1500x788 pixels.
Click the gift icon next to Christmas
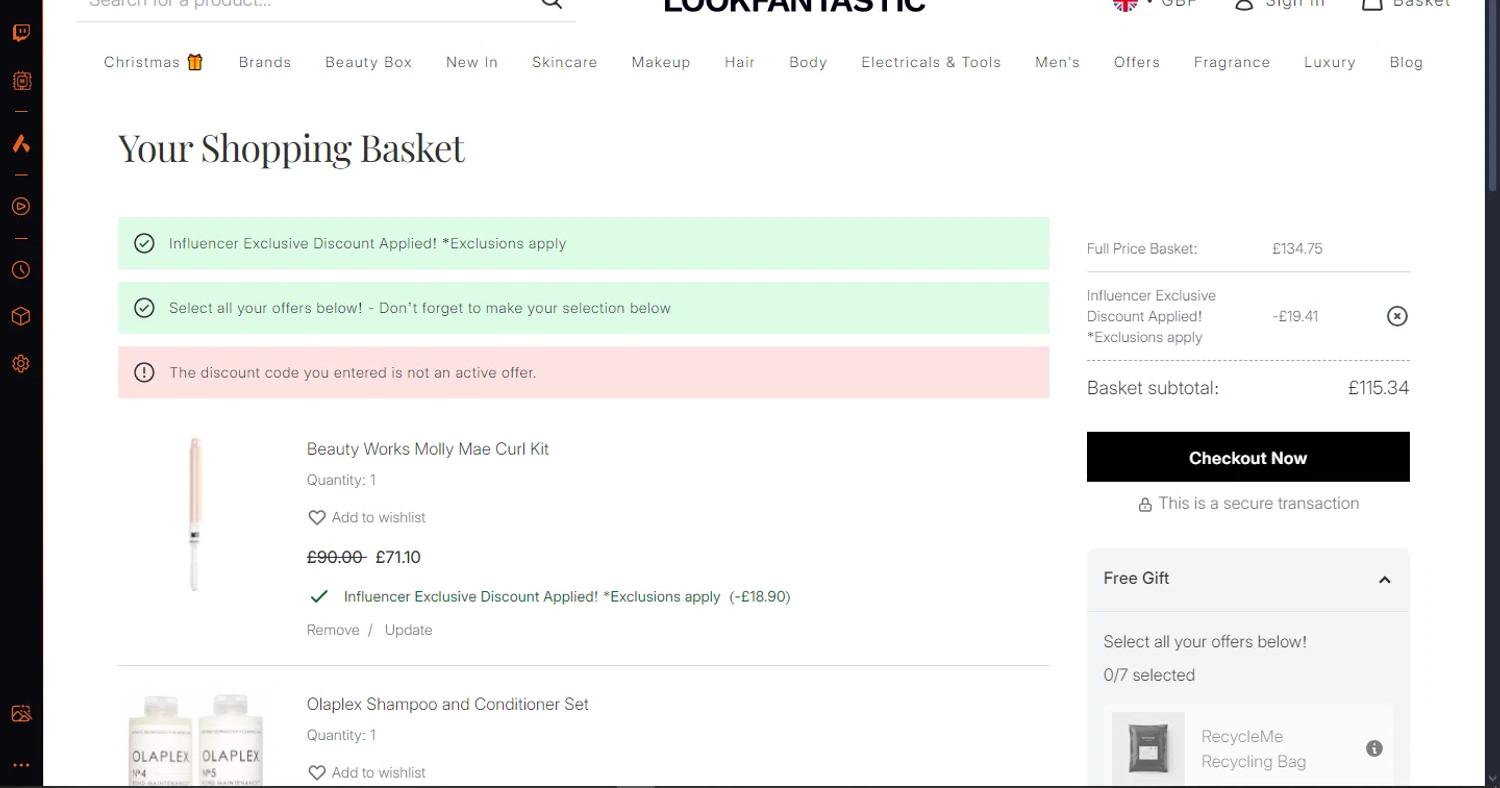195,62
